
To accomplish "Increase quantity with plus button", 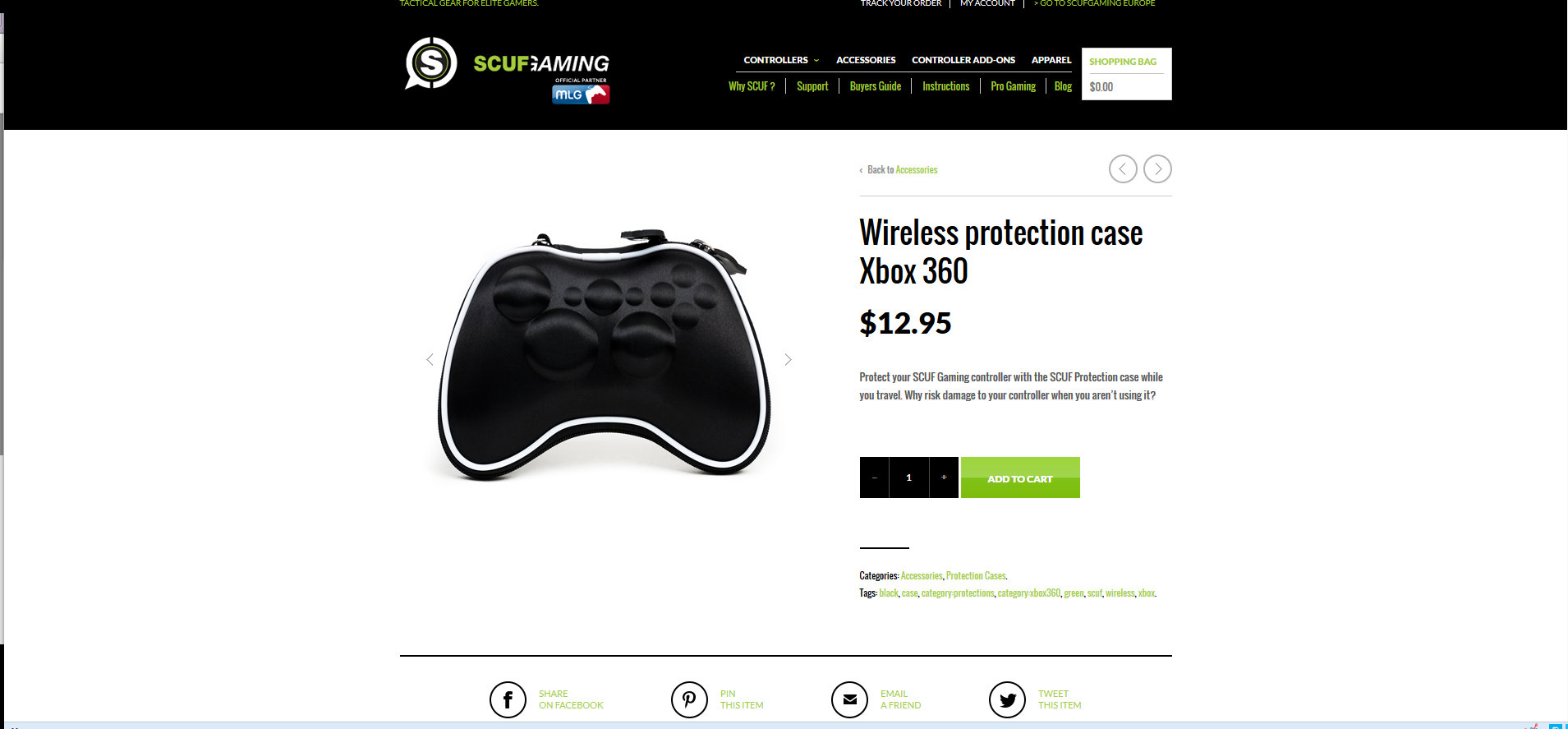I will pyautogui.click(x=944, y=478).
